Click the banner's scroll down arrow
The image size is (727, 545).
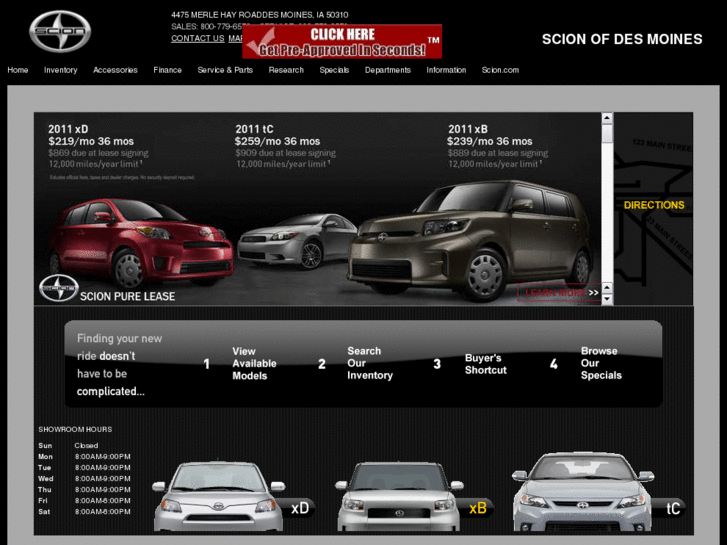(x=607, y=299)
